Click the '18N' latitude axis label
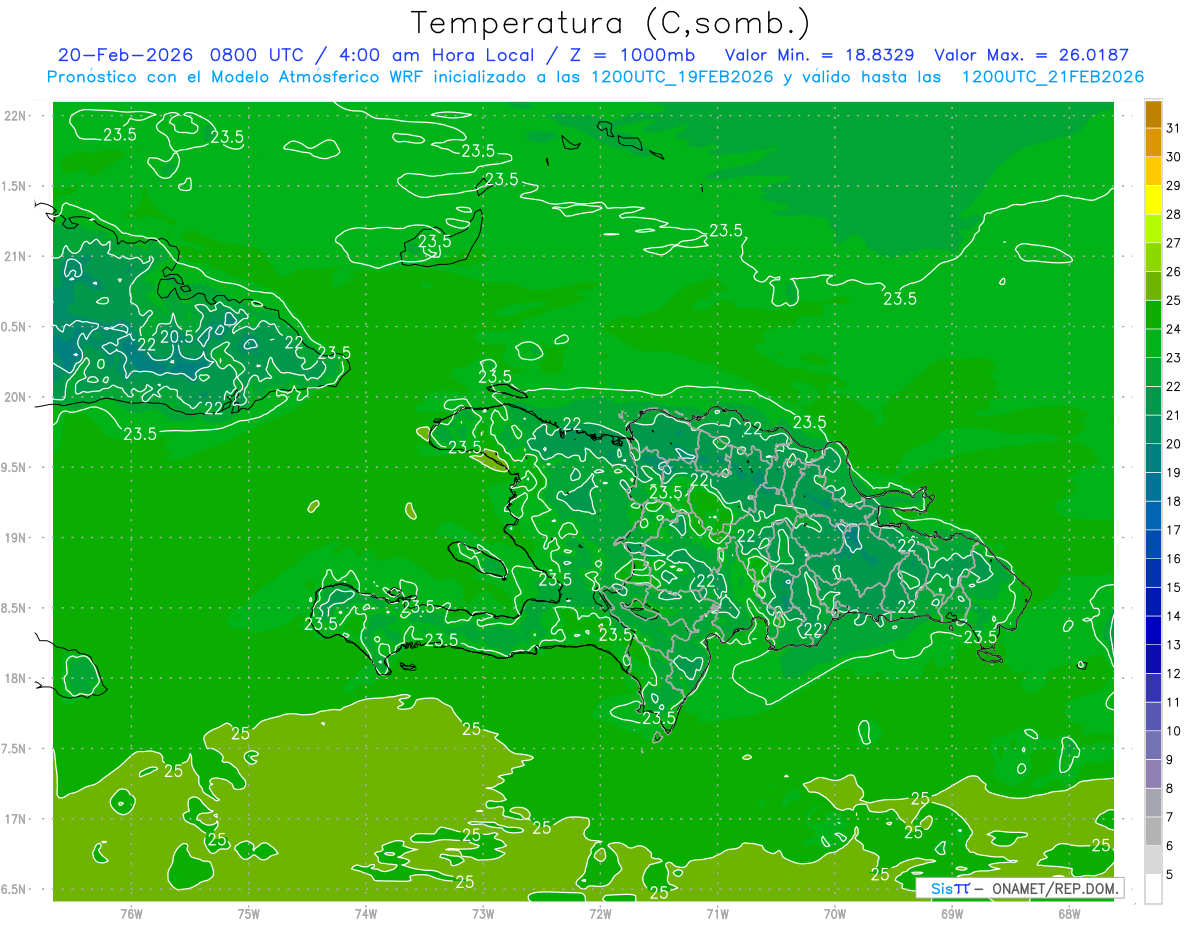This screenshot has width=1200, height=927. [17, 678]
